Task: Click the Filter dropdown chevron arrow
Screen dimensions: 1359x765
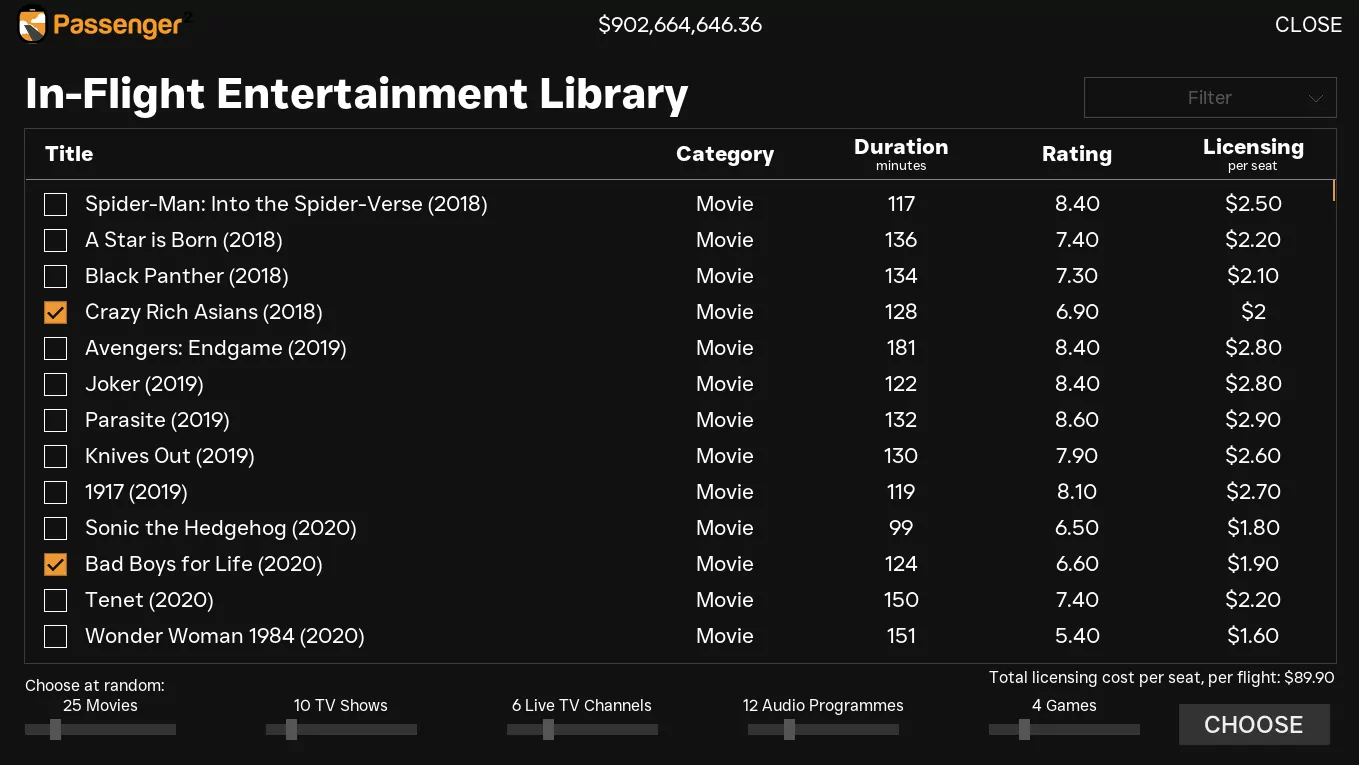Action: point(1315,98)
